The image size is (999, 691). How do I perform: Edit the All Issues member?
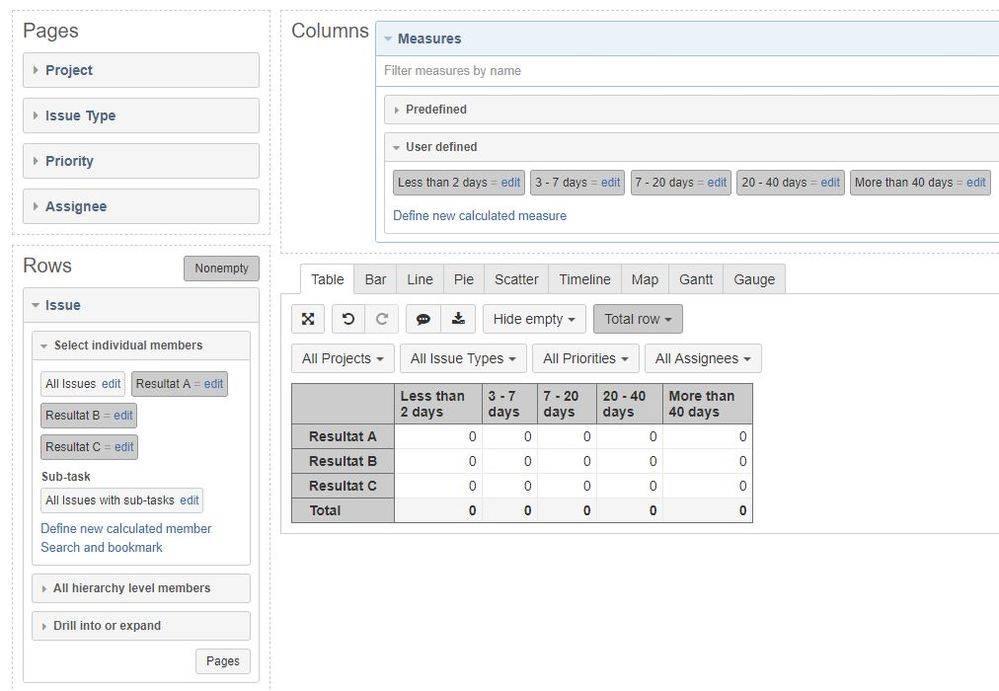tap(111, 384)
